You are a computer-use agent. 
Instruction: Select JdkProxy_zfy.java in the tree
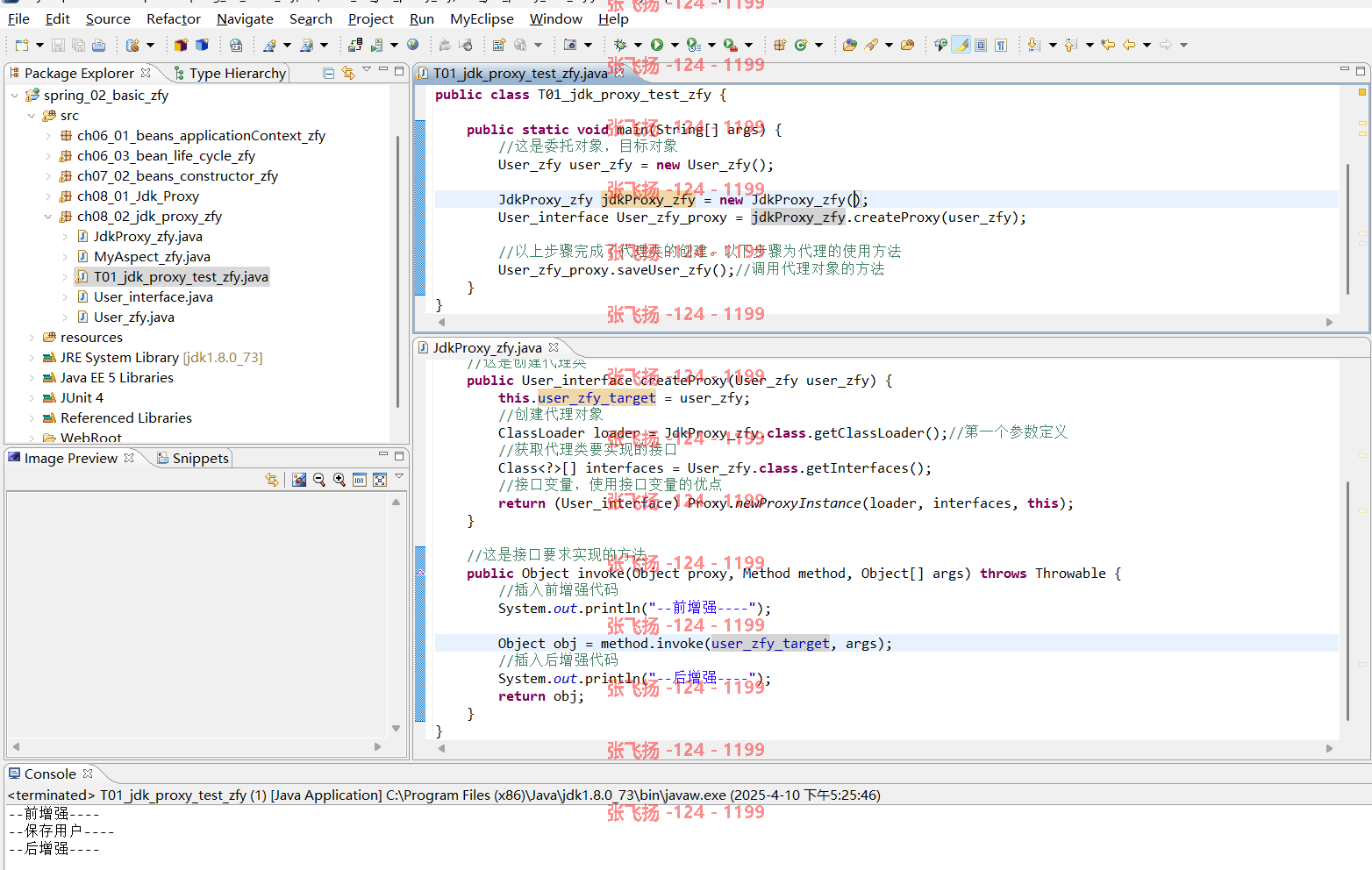148,237
